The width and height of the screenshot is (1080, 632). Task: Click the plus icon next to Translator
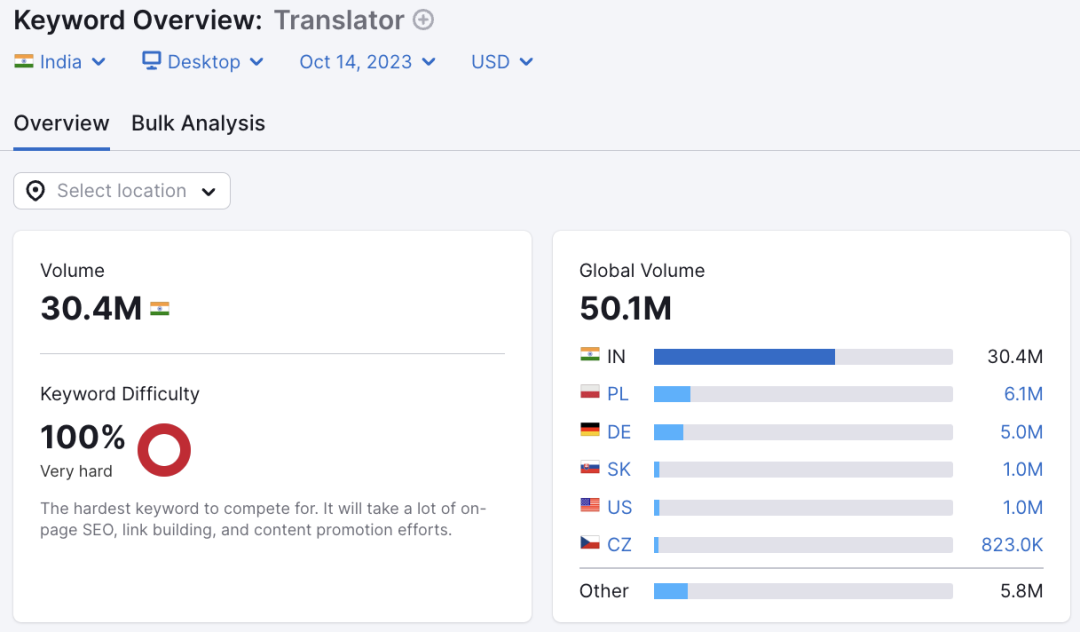click(424, 20)
